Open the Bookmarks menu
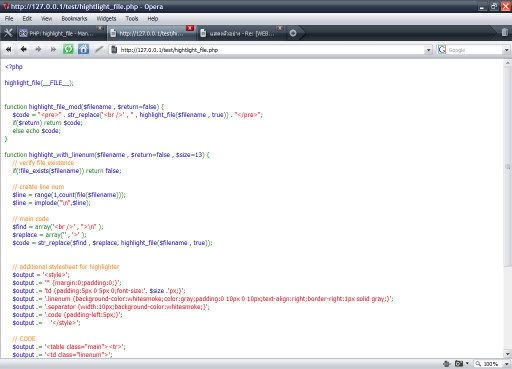This screenshot has height=369, width=512. [x=74, y=19]
